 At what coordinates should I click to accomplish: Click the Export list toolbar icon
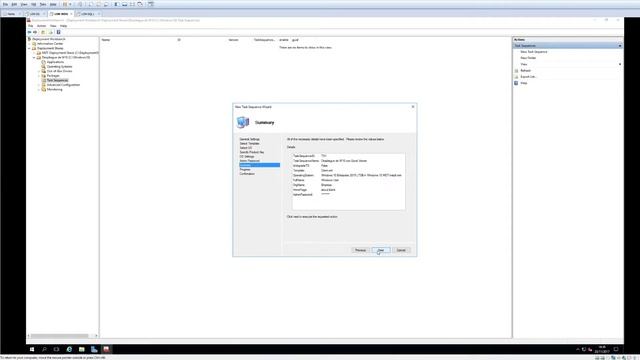[51, 32]
